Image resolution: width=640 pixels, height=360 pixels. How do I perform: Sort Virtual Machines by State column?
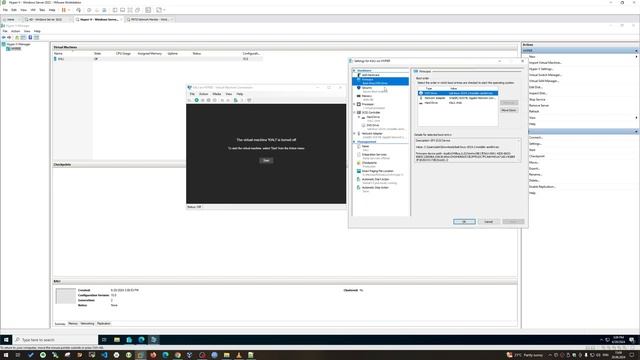pyautogui.click(x=98, y=53)
